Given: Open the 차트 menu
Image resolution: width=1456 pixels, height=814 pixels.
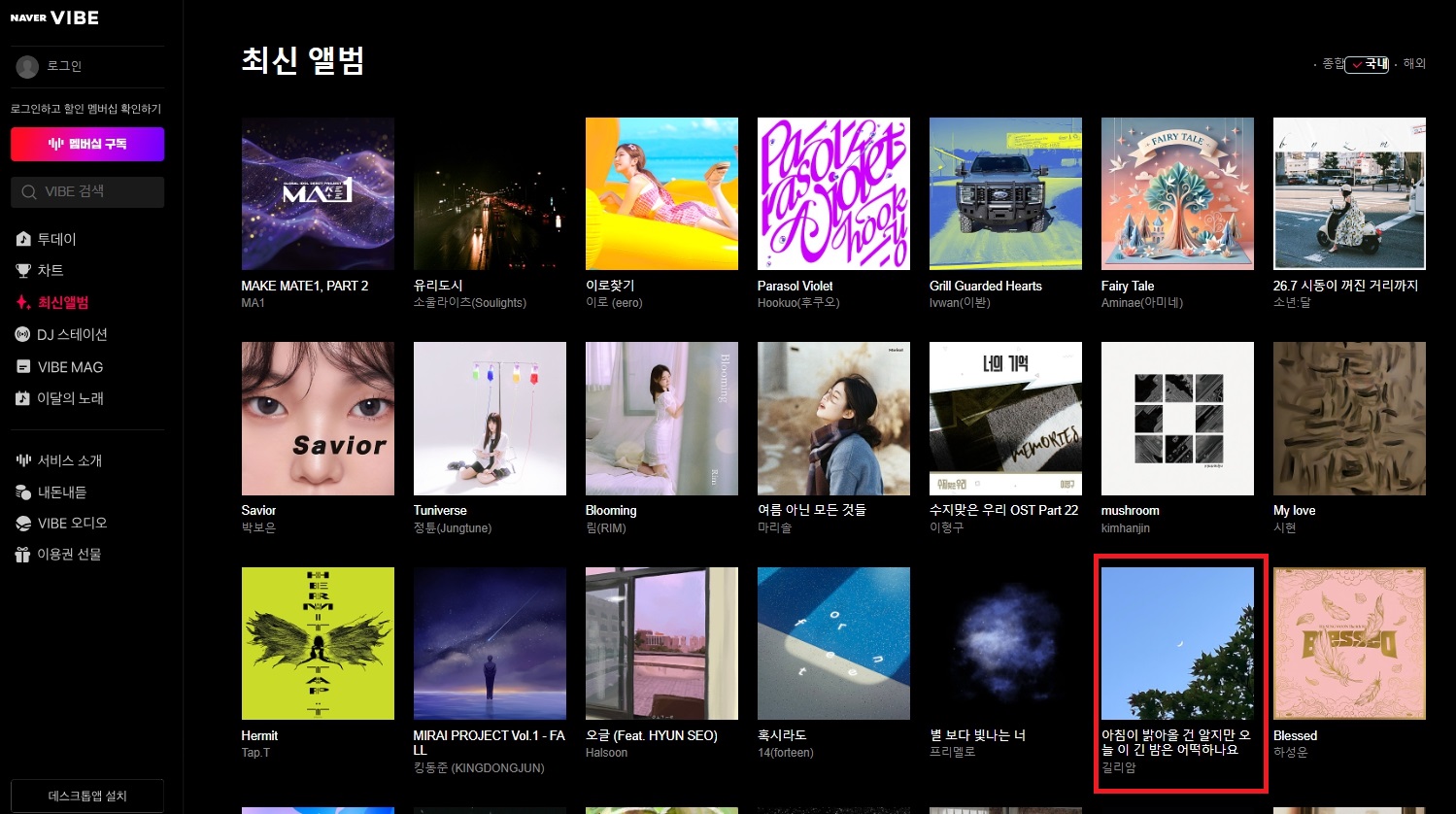Looking at the screenshot, I should pyautogui.click(x=51, y=270).
